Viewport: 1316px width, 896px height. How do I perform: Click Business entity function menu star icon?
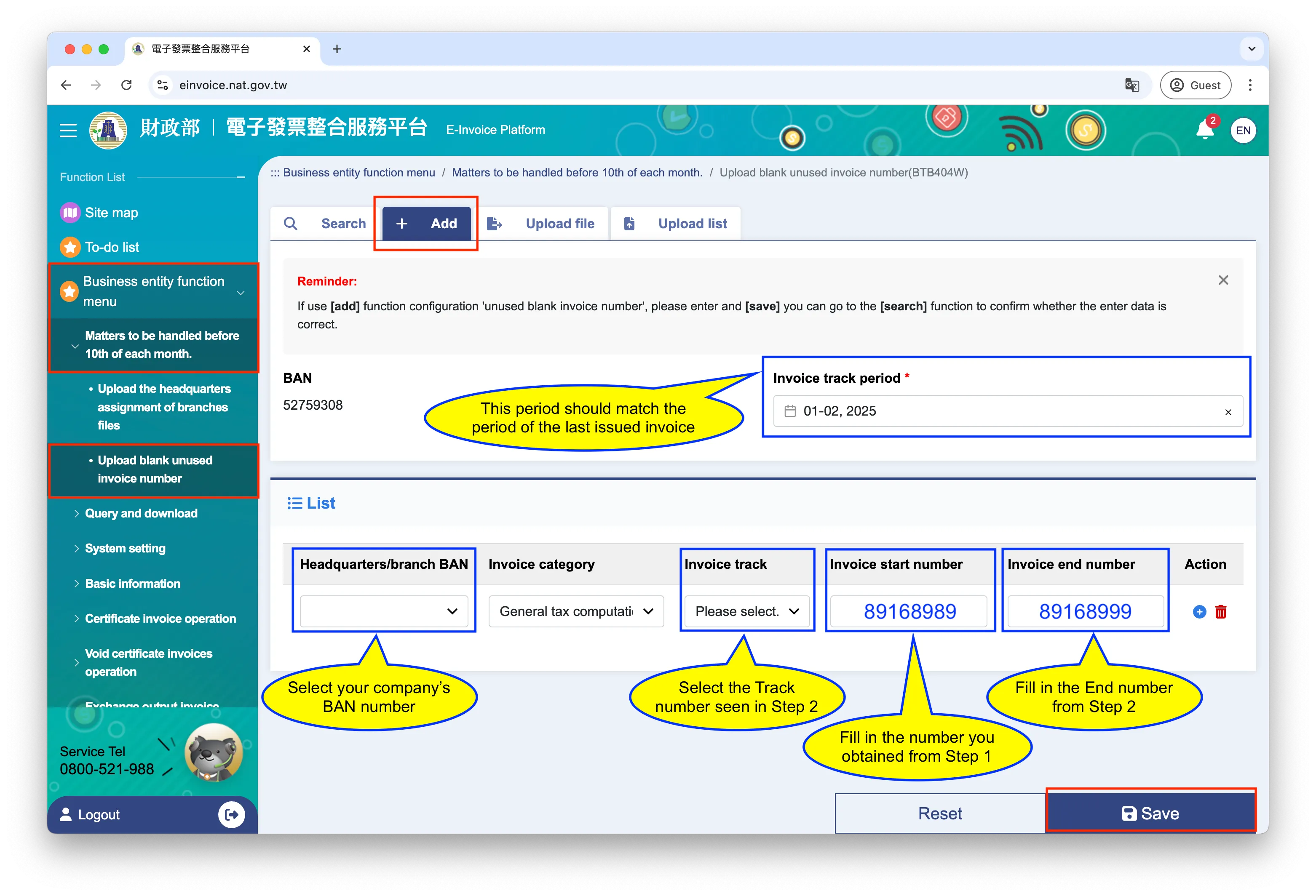69,291
